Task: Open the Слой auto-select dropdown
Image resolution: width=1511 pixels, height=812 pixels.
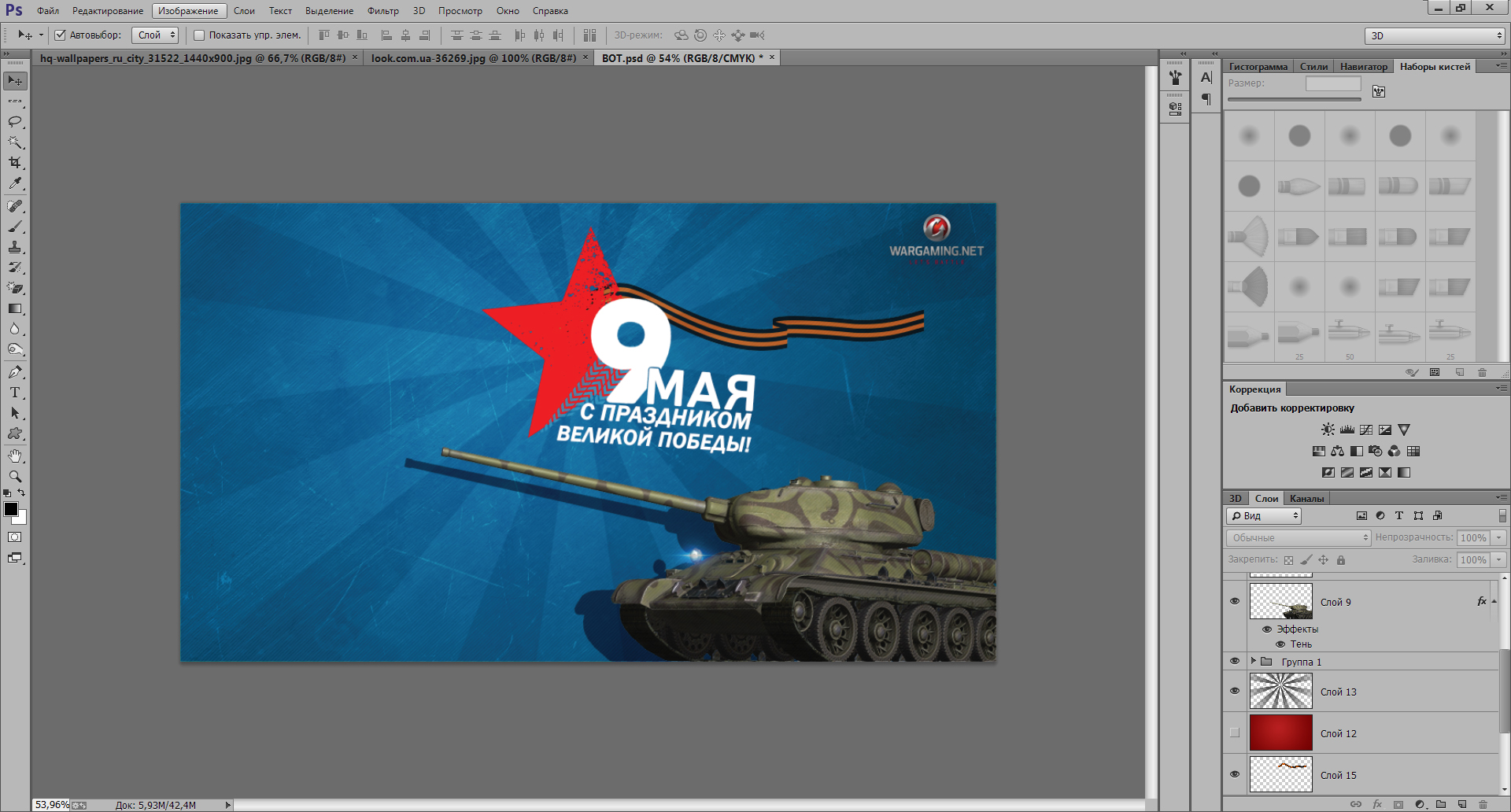Action: point(154,35)
